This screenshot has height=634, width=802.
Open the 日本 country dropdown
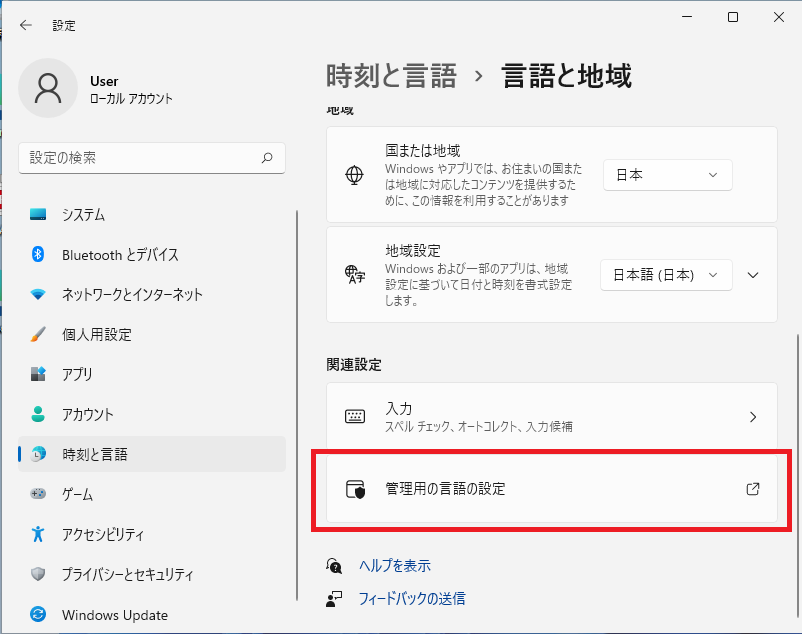pyautogui.click(x=667, y=175)
